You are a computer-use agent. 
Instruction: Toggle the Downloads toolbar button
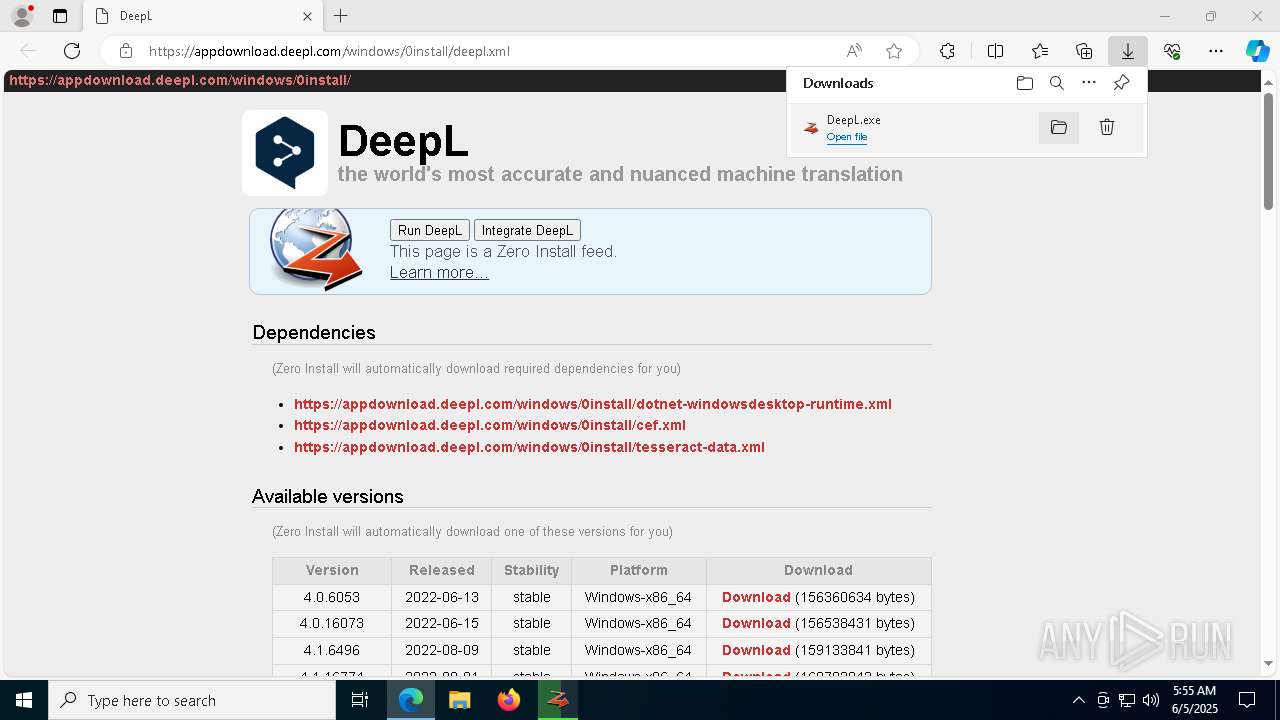pyautogui.click(x=1127, y=51)
